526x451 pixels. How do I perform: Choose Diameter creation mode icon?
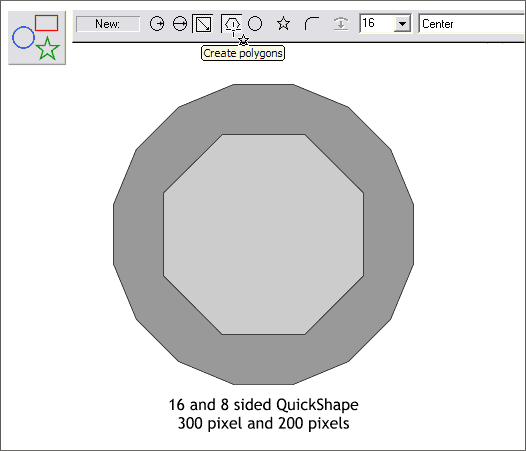click(x=180, y=24)
